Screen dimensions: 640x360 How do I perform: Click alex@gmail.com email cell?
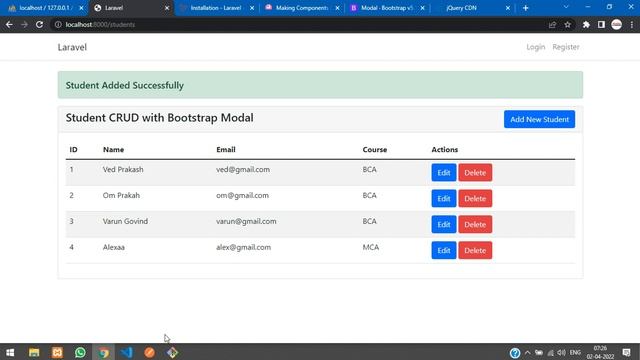[x=243, y=247]
